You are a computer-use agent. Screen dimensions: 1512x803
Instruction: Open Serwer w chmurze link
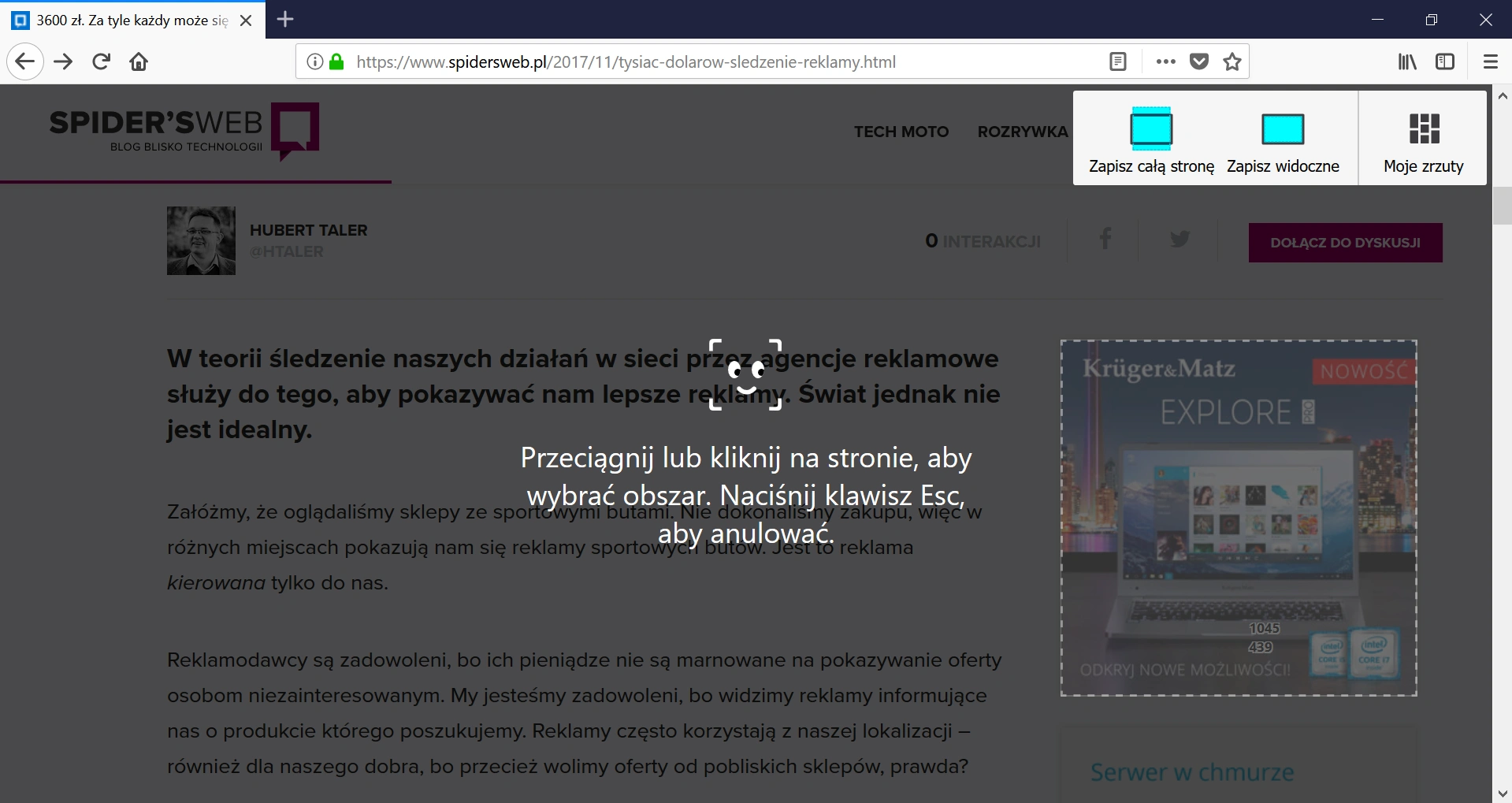click(1191, 772)
